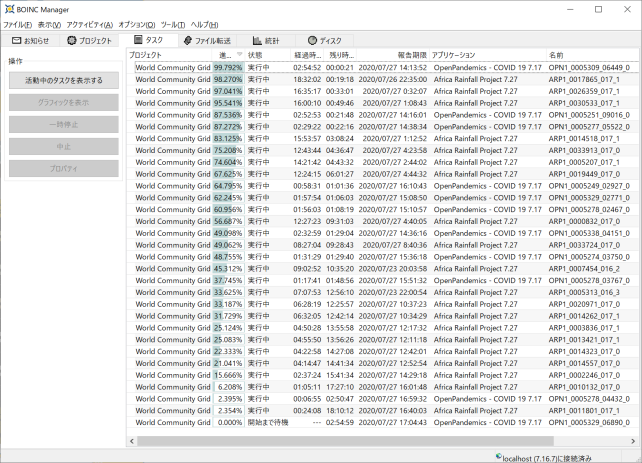Click the 開始まで待機 status cell
This screenshot has width=642, height=463.
tap(268, 422)
